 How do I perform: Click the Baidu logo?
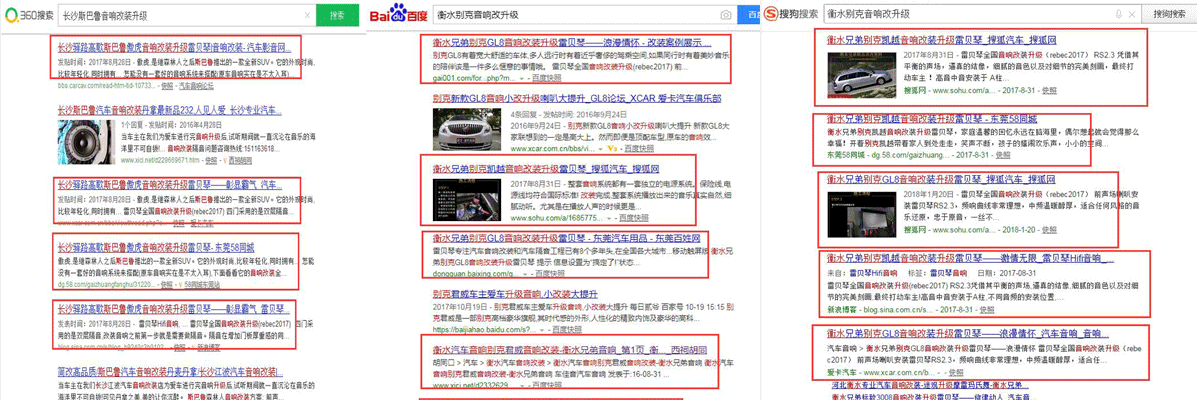click(398, 15)
